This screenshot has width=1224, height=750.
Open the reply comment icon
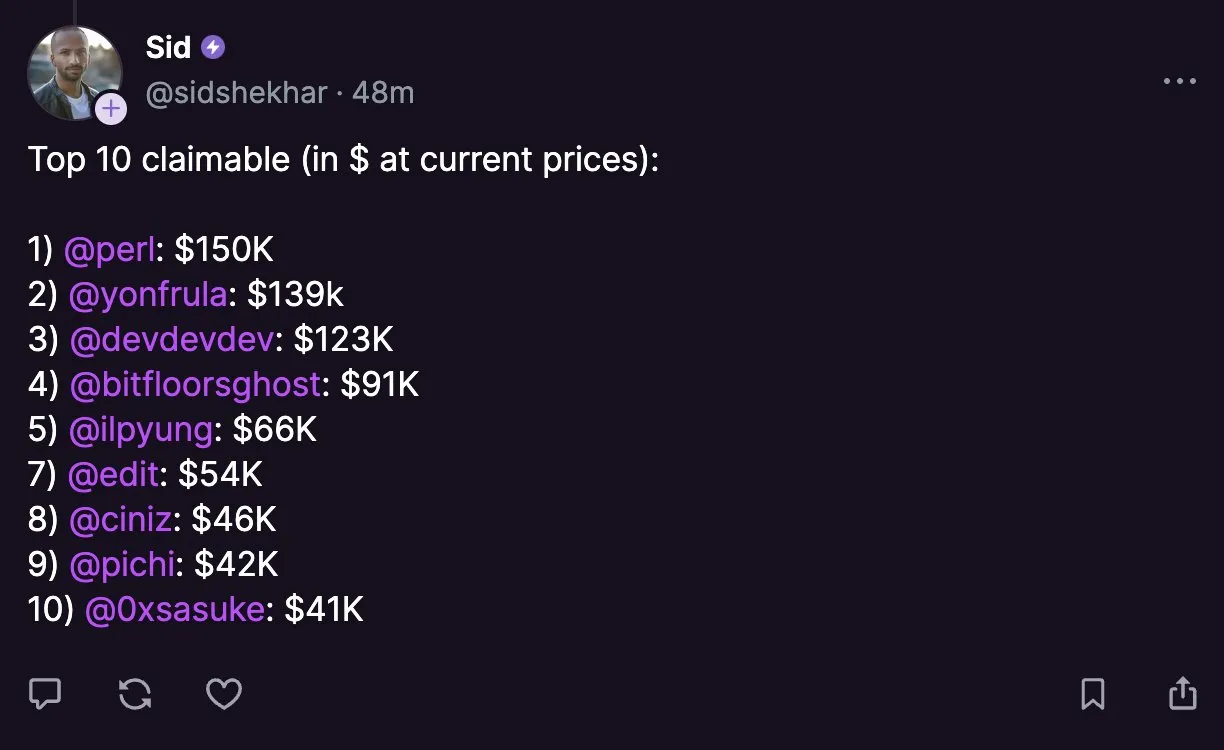tap(45, 693)
